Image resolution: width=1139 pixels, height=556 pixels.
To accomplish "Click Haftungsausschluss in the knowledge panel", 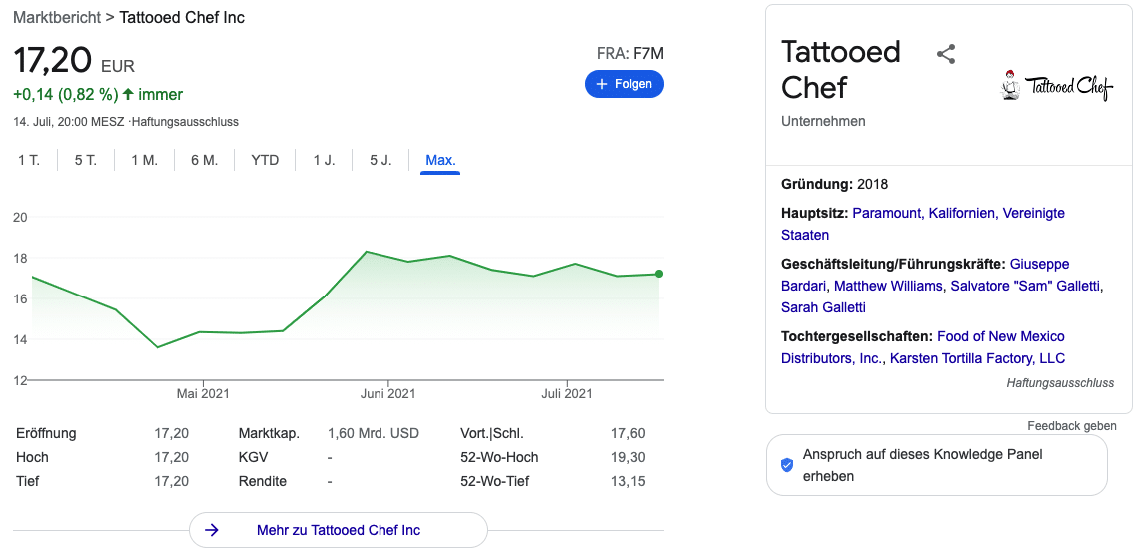I will [1060, 382].
